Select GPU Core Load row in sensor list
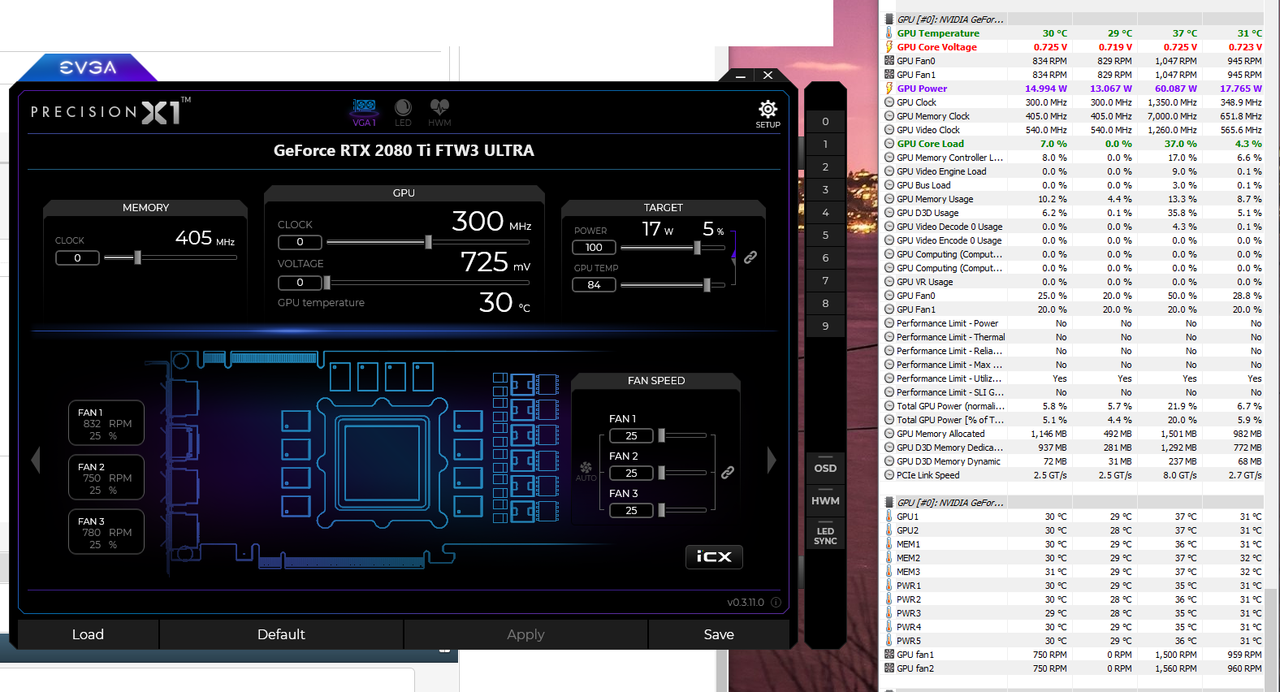This screenshot has width=1280, height=692. [x=1074, y=144]
